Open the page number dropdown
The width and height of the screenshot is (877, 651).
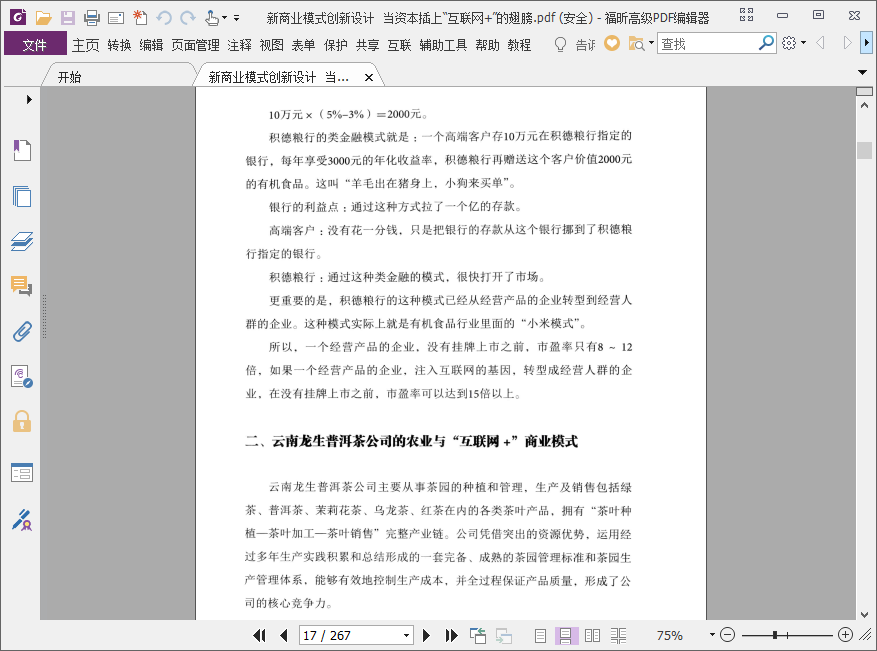[406, 635]
